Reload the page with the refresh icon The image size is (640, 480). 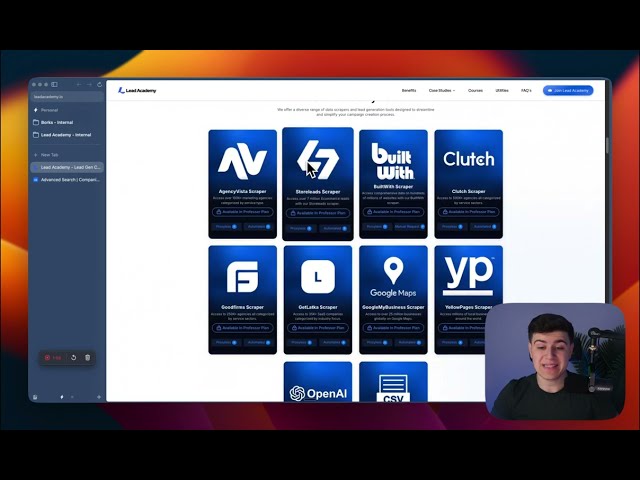pos(99,85)
